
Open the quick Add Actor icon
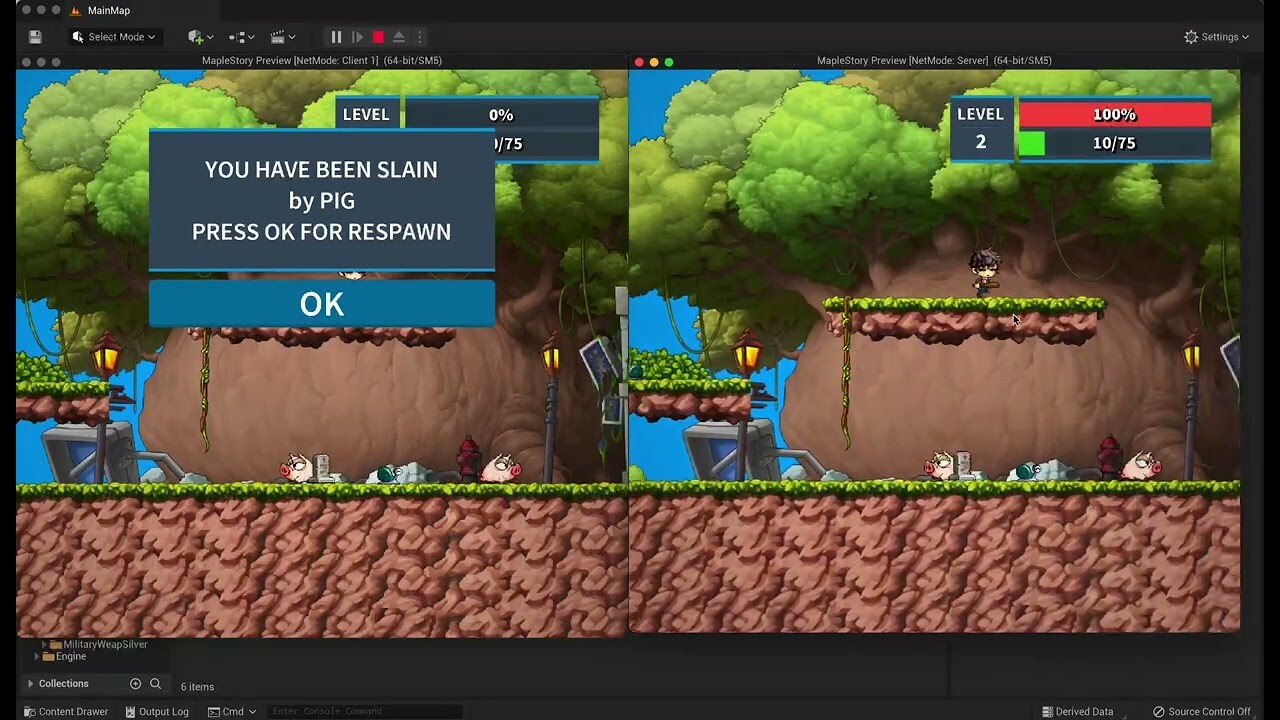tap(197, 37)
